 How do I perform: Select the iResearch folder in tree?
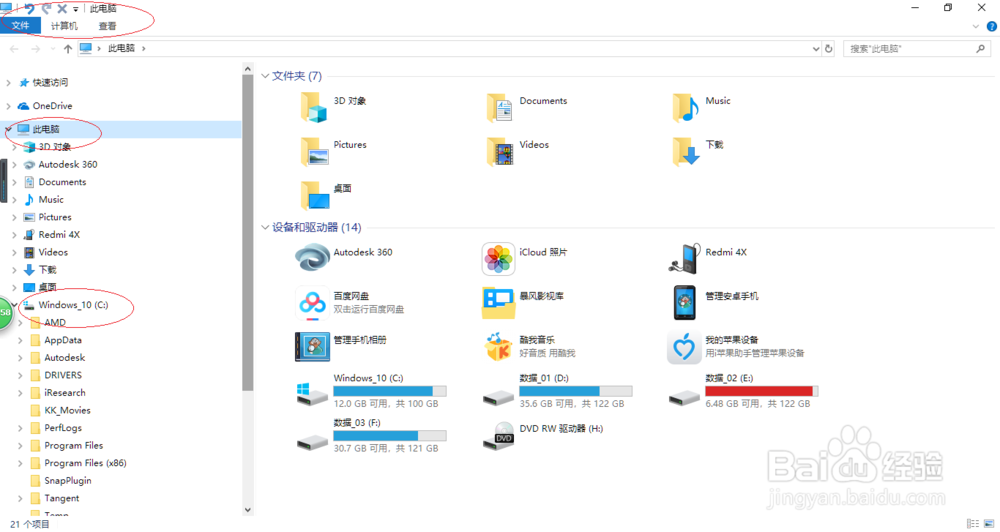point(64,393)
